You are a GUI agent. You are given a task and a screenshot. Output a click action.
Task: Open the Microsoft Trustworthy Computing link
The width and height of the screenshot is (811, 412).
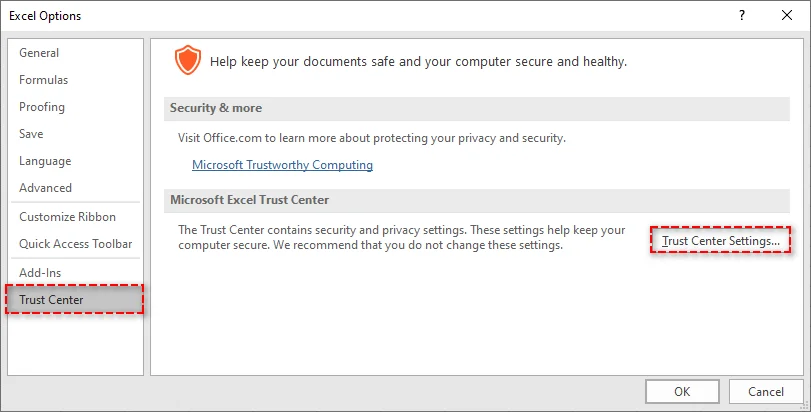[282, 165]
